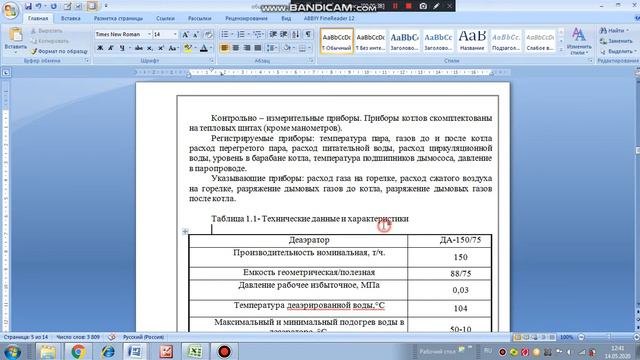
Task: Open the Рецензирование tab
Action: tap(247, 18)
